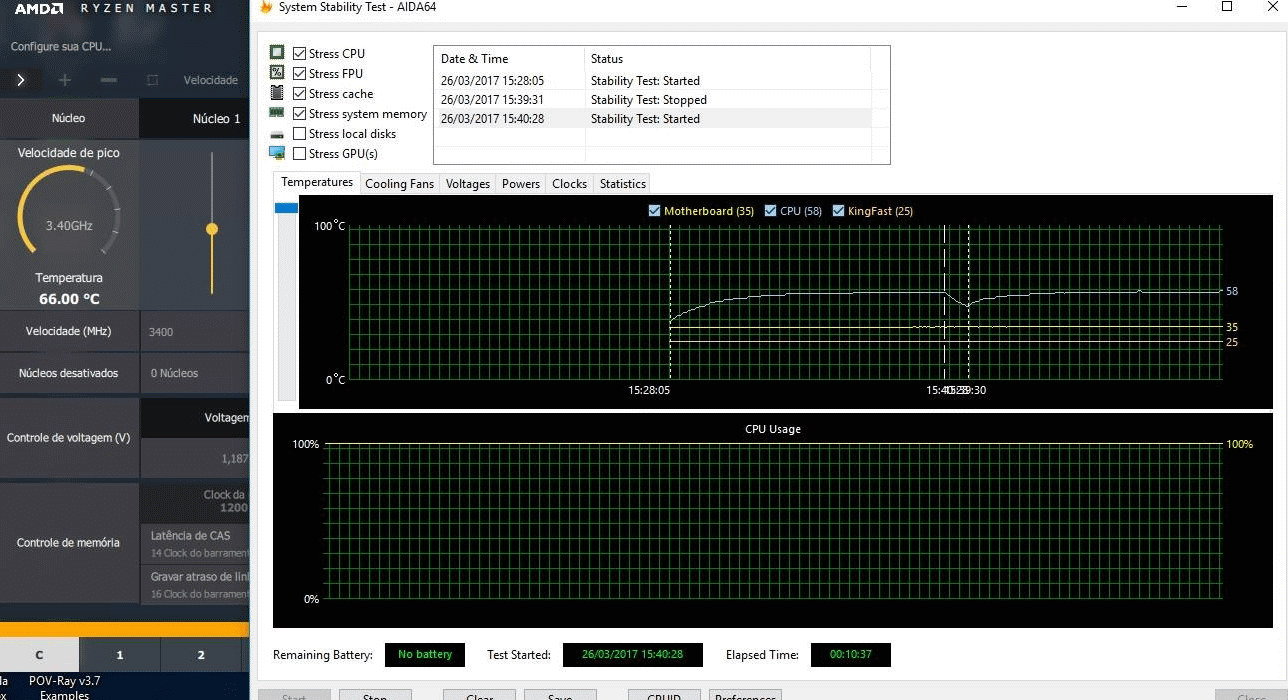This screenshot has width=1288, height=700.
Task: Open the Núcleos desativados '0 Núcleos' selector
Action: point(194,373)
